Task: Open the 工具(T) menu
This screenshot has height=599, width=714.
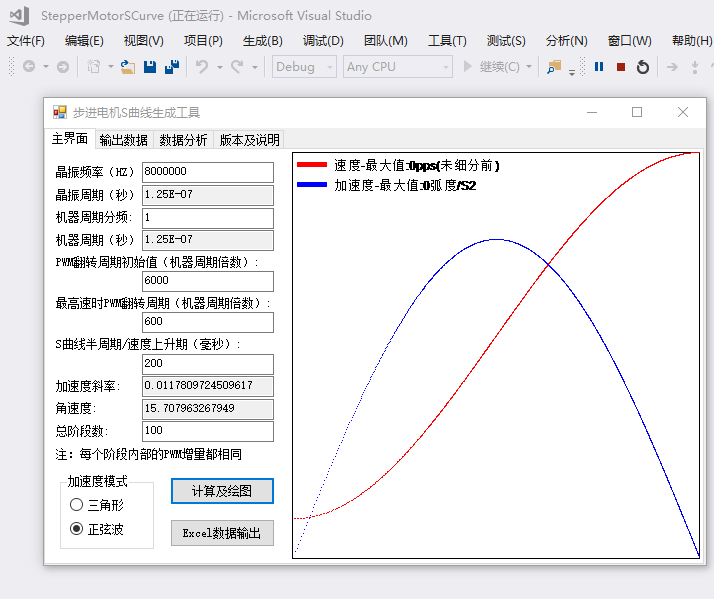Action: (x=447, y=41)
